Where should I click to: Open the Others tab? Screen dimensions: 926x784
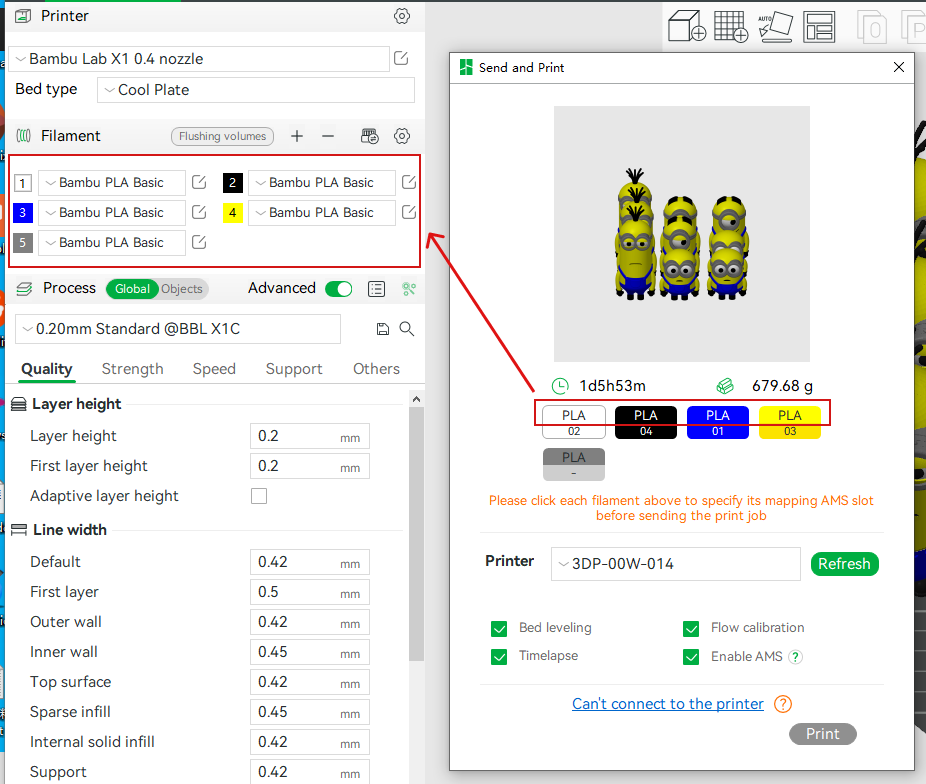(x=376, y=369)
